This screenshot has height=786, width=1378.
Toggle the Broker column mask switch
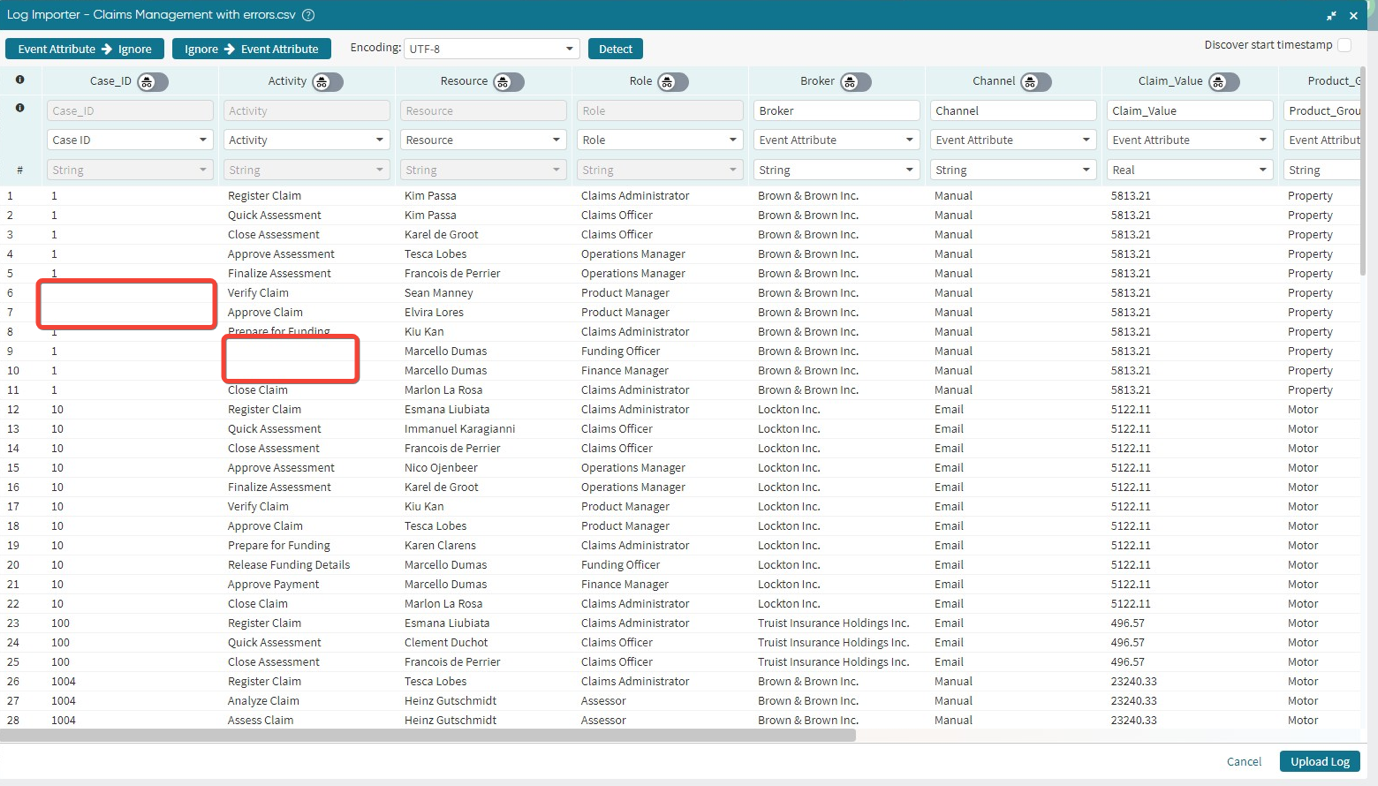[x=855, y=82]
